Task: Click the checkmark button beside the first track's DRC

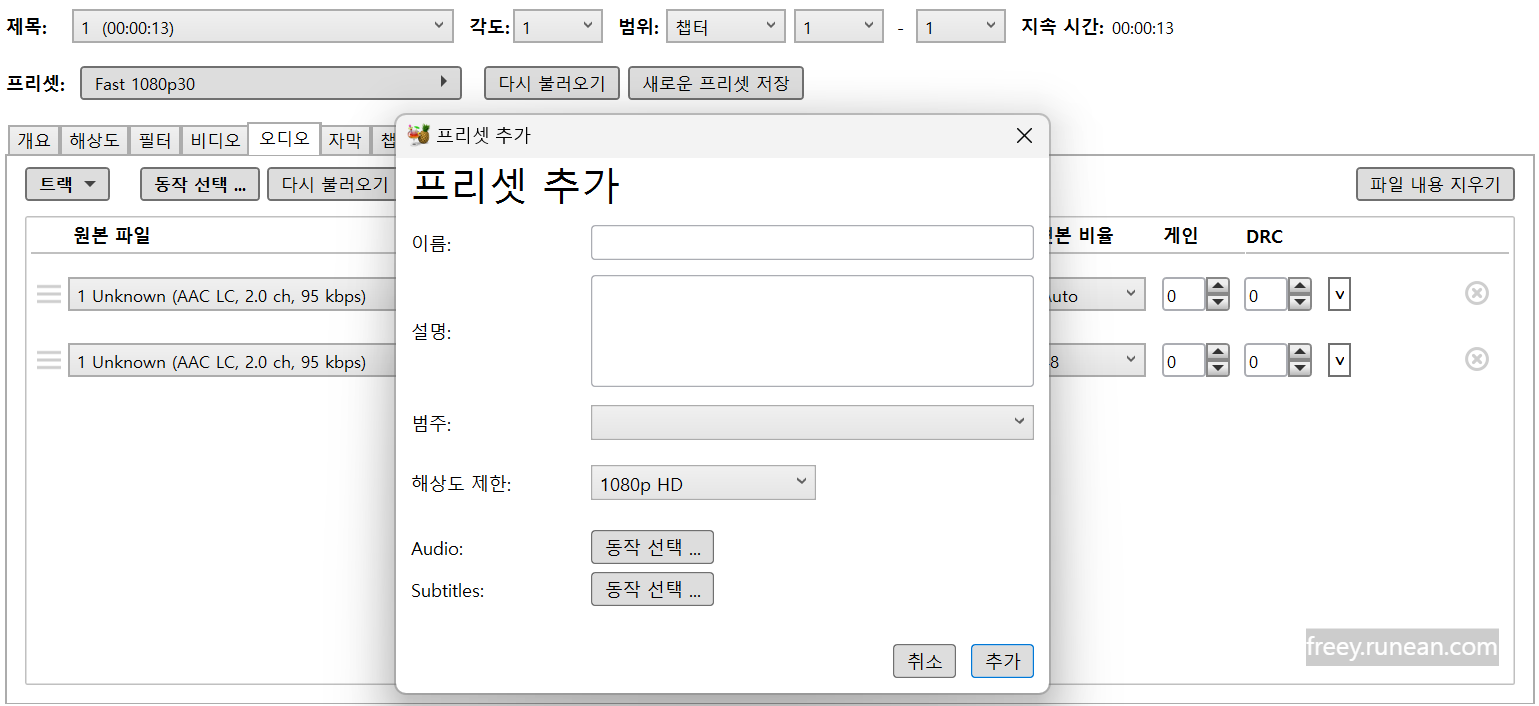Action: 1339,294
